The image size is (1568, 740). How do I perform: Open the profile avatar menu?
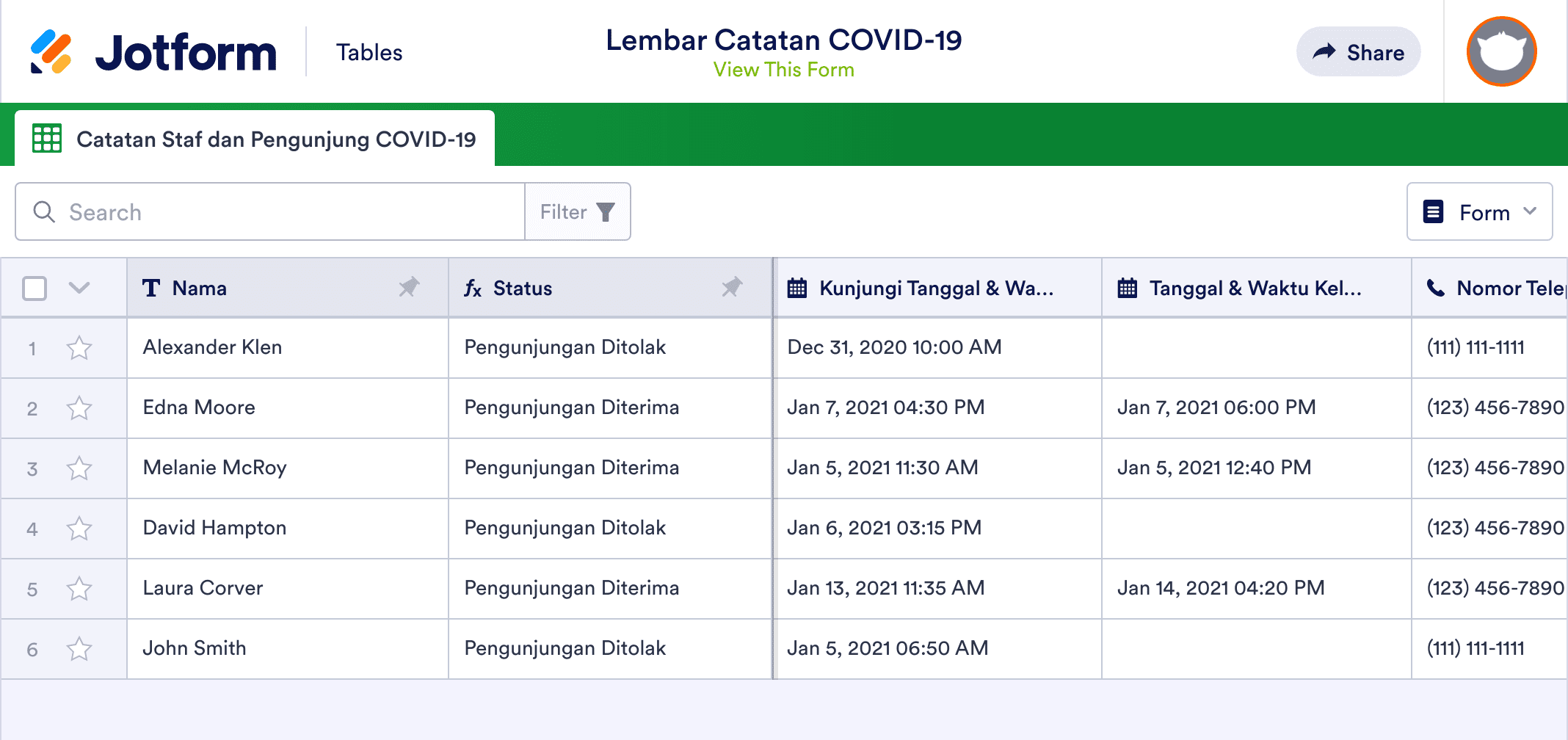click(x=1501, y=51)
